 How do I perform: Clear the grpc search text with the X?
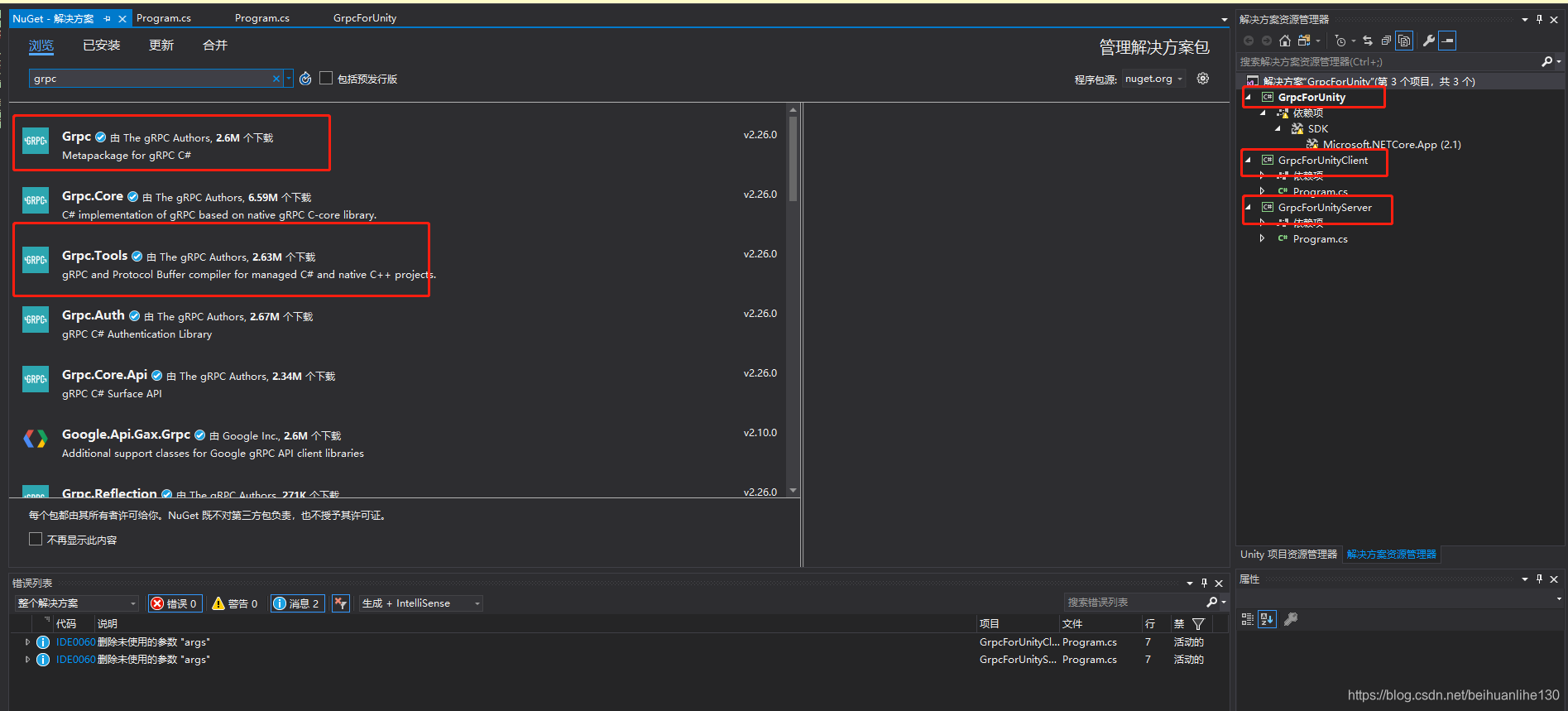point(276,79)
